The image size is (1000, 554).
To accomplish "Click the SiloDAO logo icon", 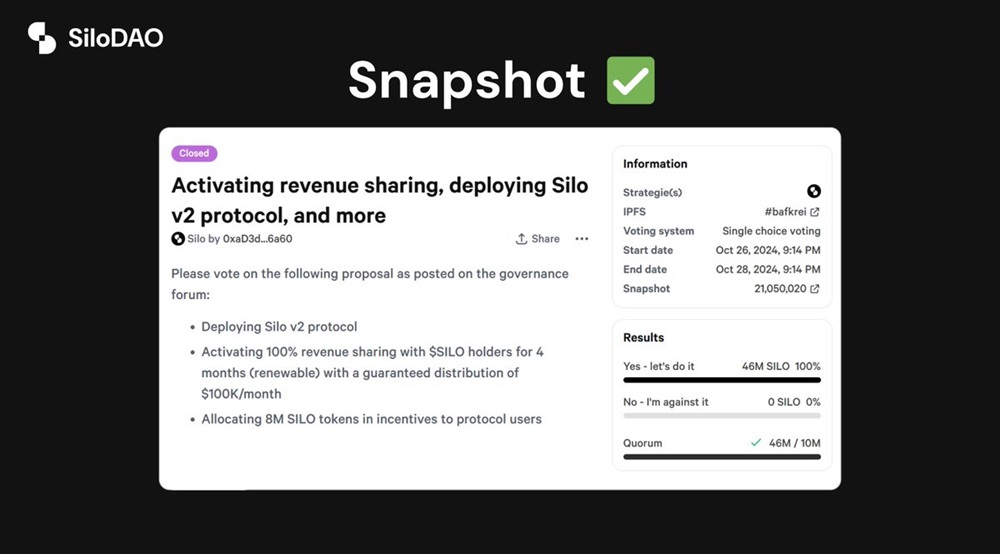I will click(42, 38).
